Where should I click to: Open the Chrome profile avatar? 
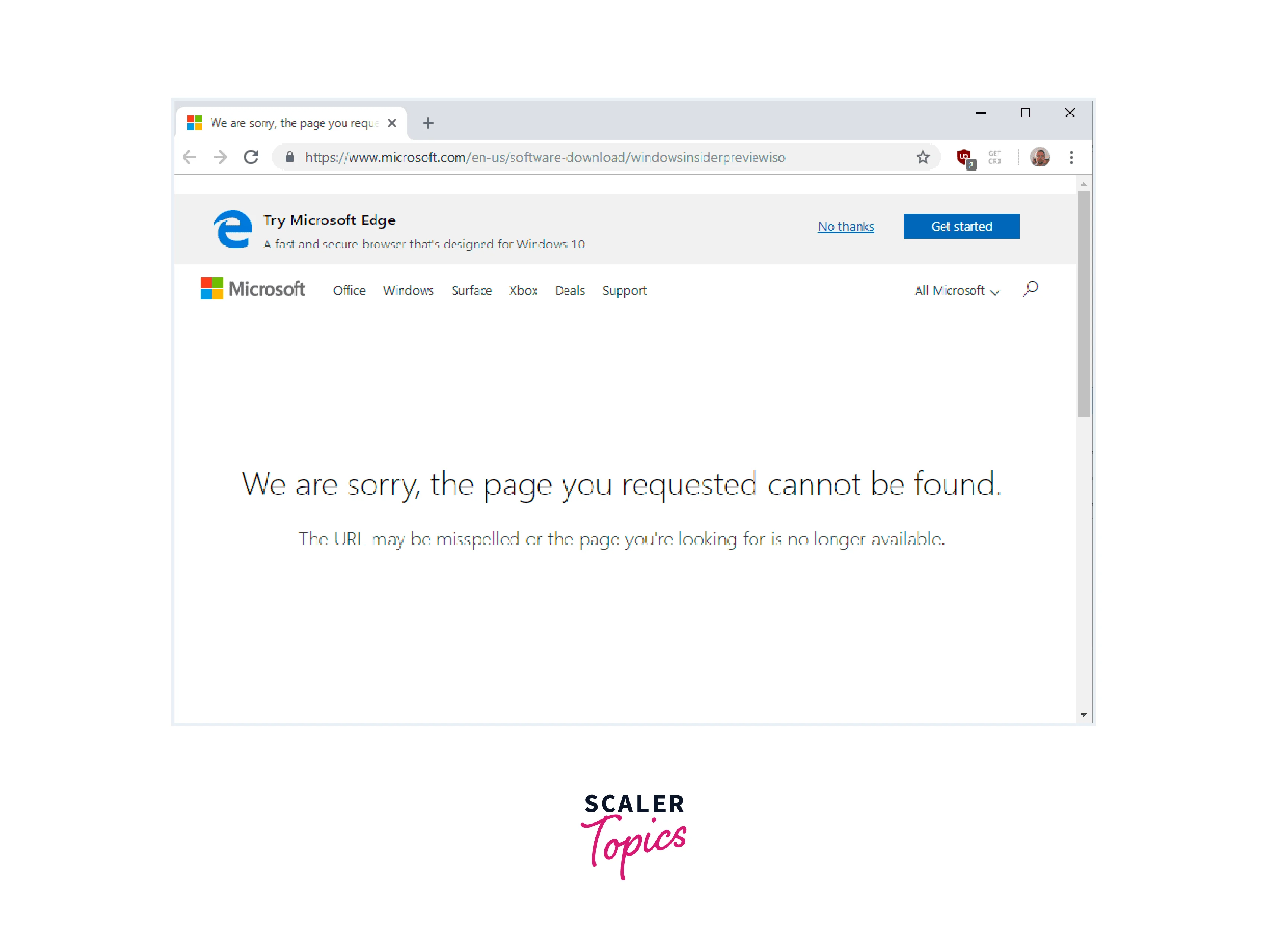1040,157
